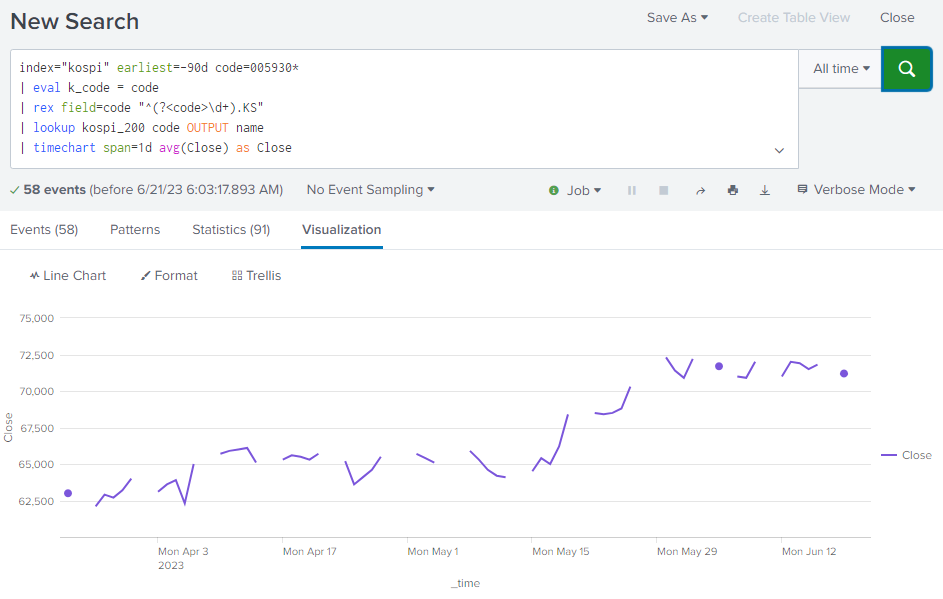Export results with the download icon

(764, 190)
